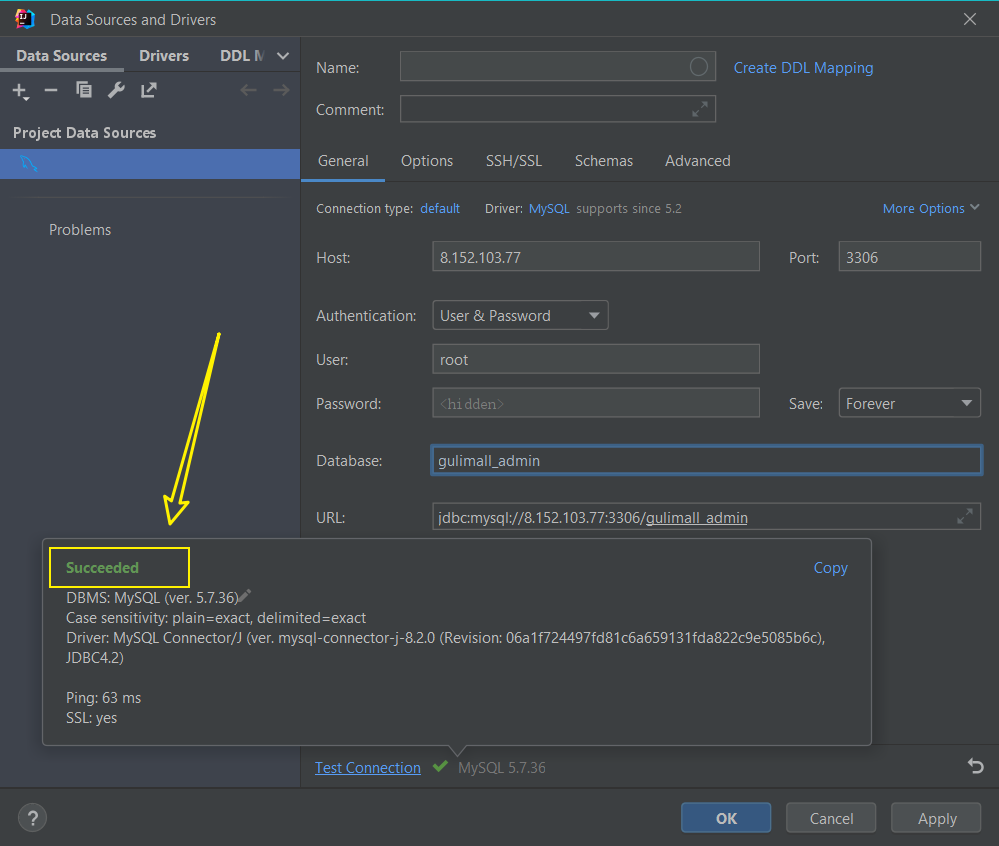Click the Database field gulimall_admin
Screen dimensions: 999x846
[x=706, y=460]
